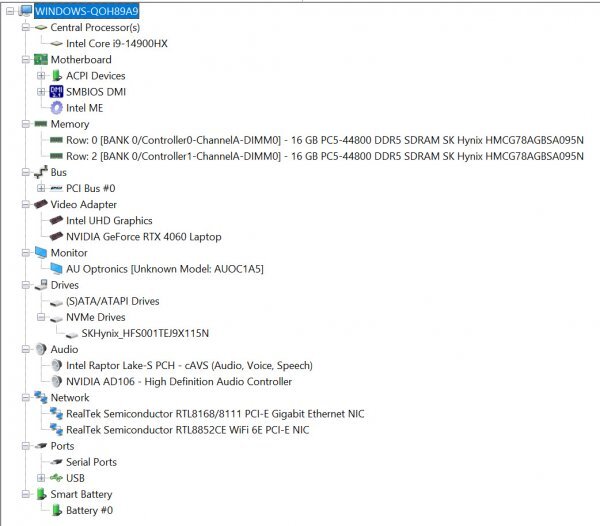Click the Drives category icon
This screenshot has width=600, height=526.
[41, 285]
